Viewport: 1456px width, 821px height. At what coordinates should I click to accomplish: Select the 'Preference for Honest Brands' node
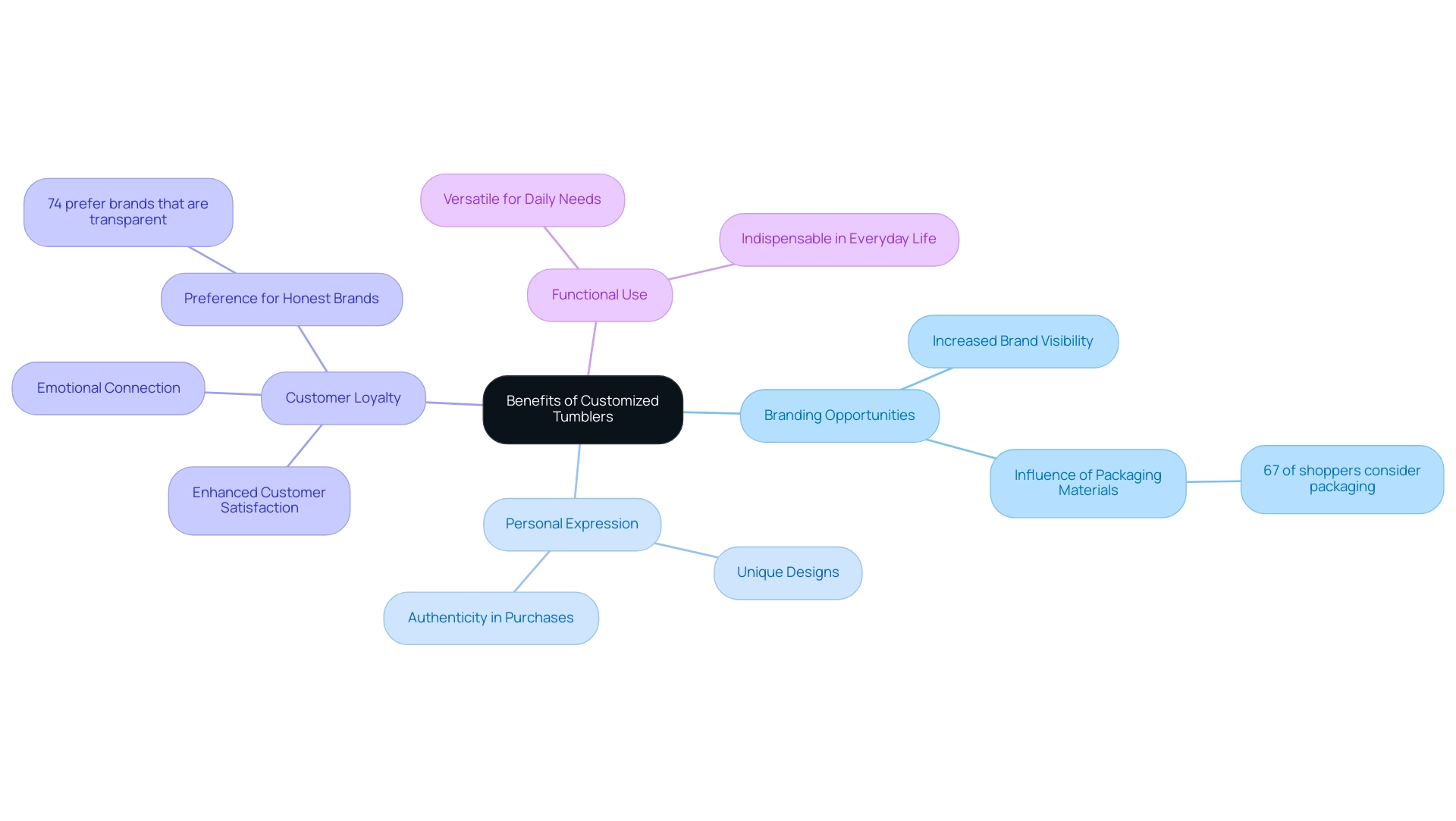click(x=281, y=298)
